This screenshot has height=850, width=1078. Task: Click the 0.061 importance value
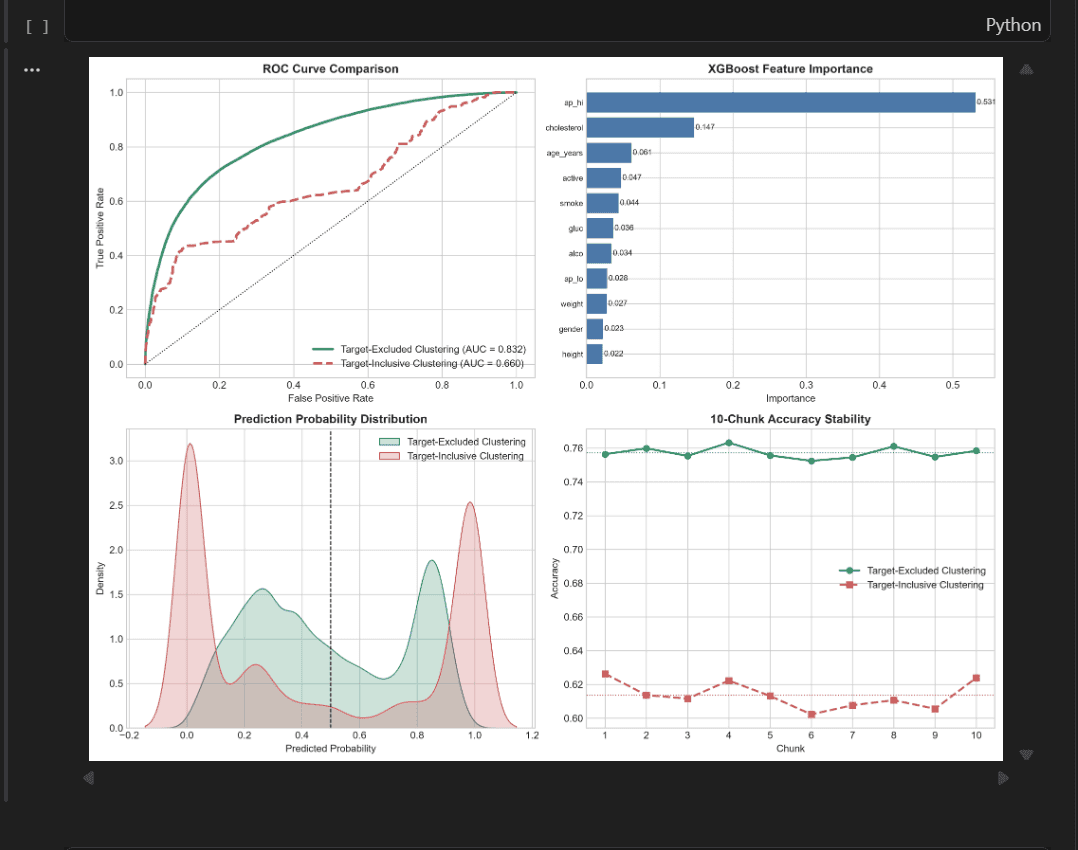click(x=642, y=152)
